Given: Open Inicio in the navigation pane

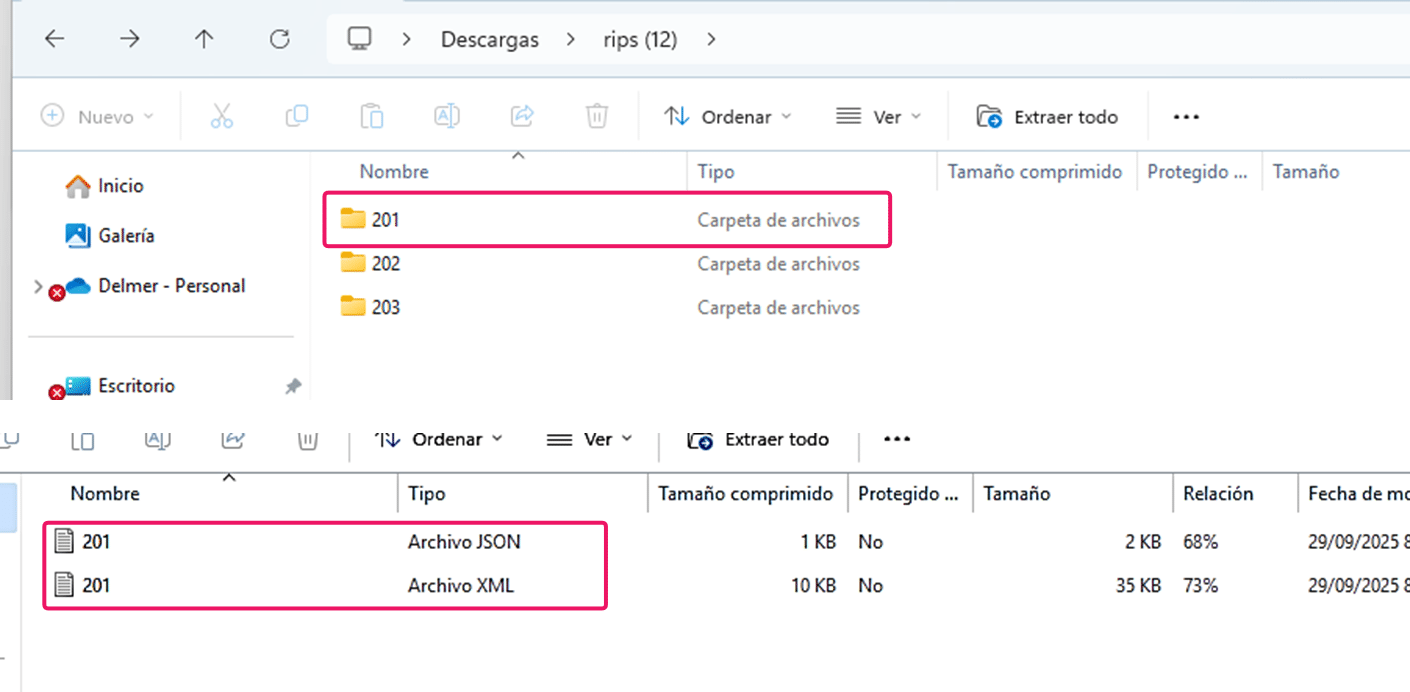Looking at the screenshot, I should click(x=105, y=186).
